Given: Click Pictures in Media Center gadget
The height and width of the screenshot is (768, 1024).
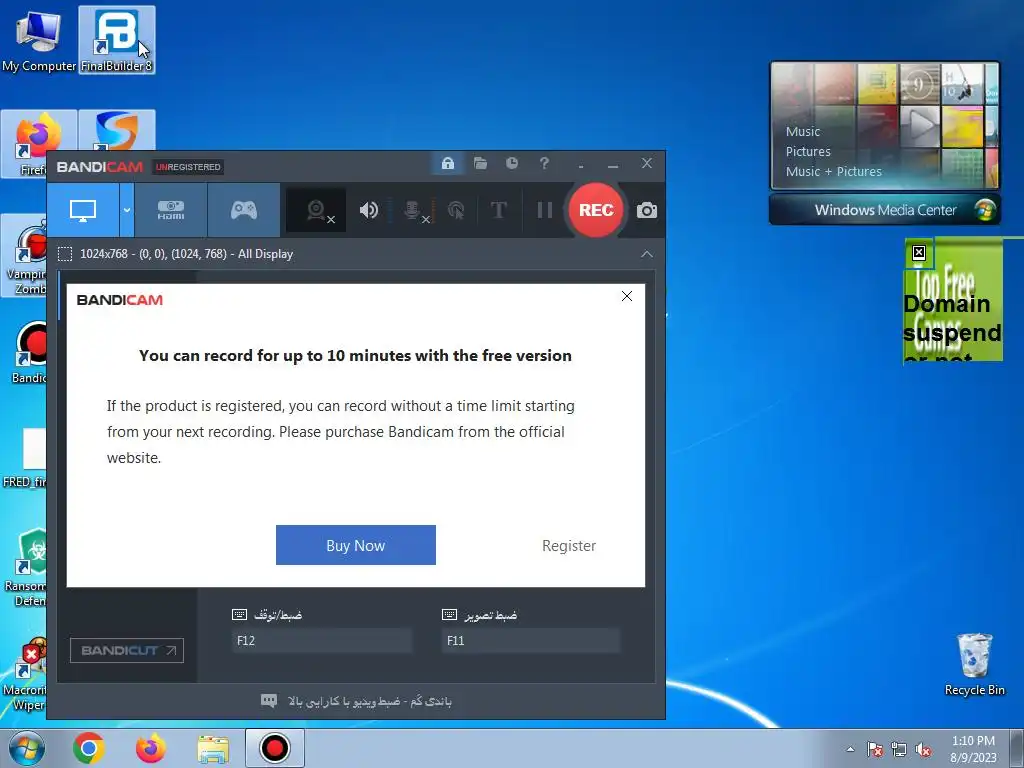Looking at the screenshot, I should coord(808,152).
